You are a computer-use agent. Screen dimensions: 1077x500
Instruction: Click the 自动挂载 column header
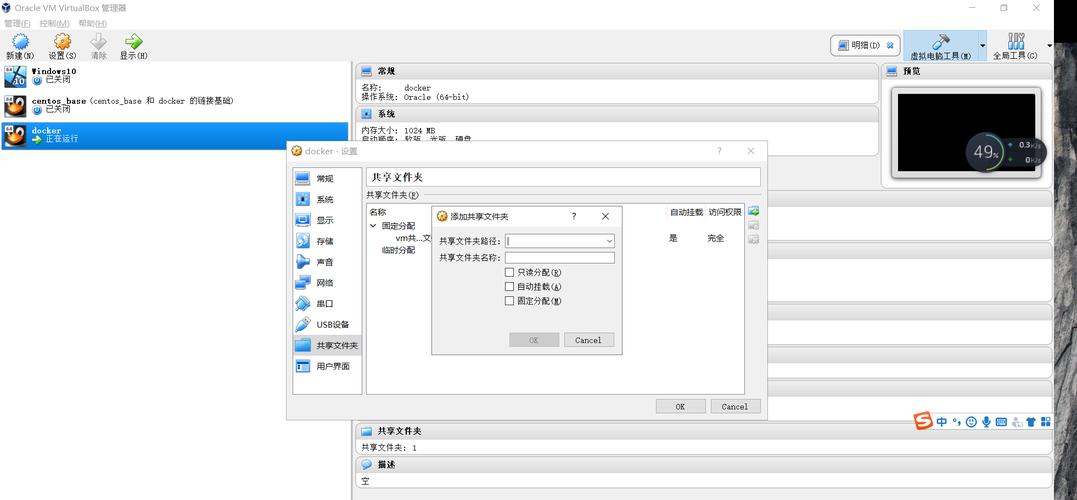click(686, 213)
